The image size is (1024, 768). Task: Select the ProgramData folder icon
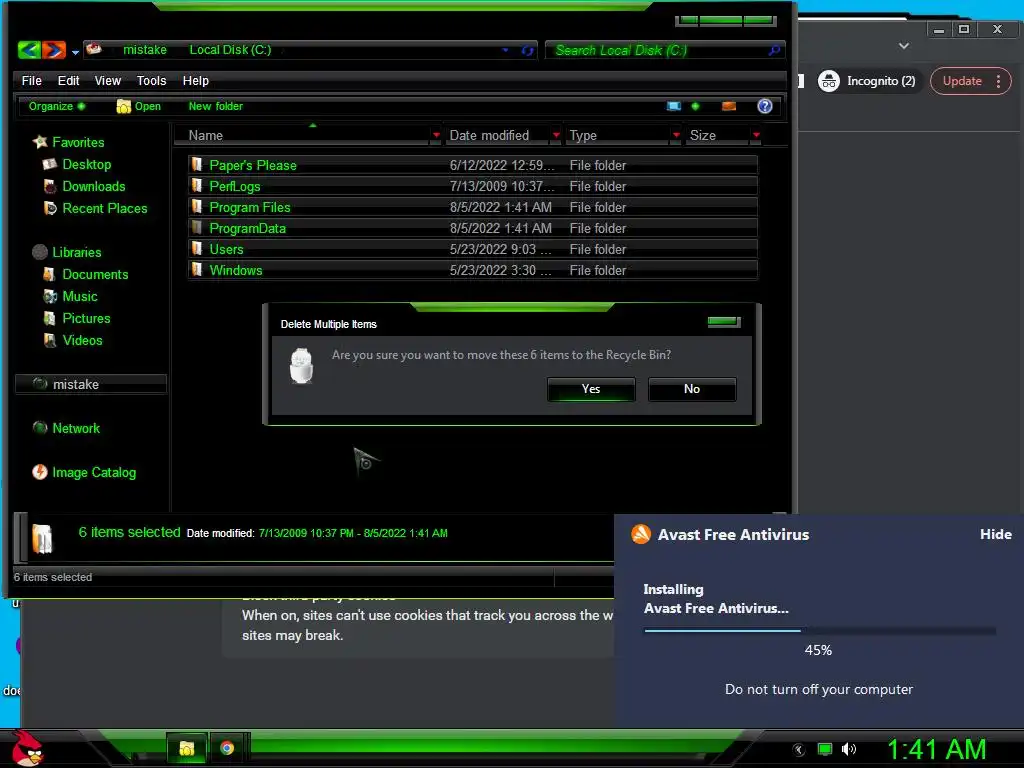coord(197,227)
